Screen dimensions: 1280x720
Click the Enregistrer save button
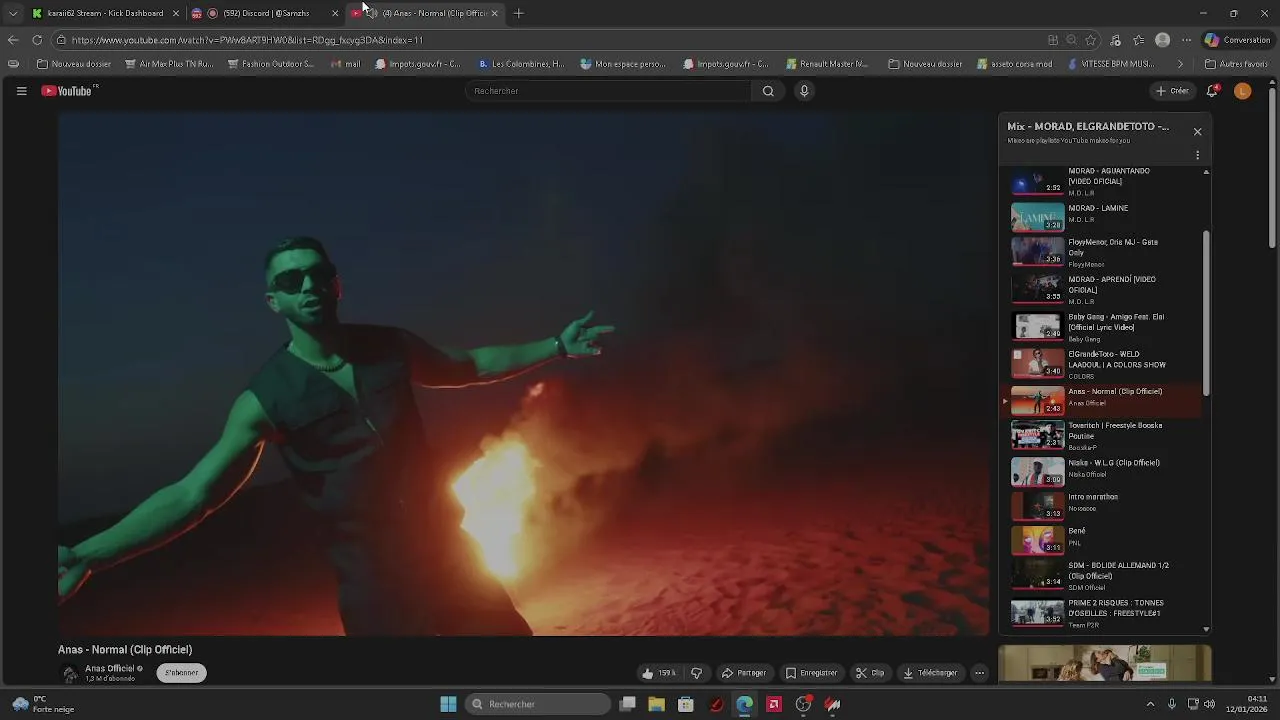click(811, 673)
